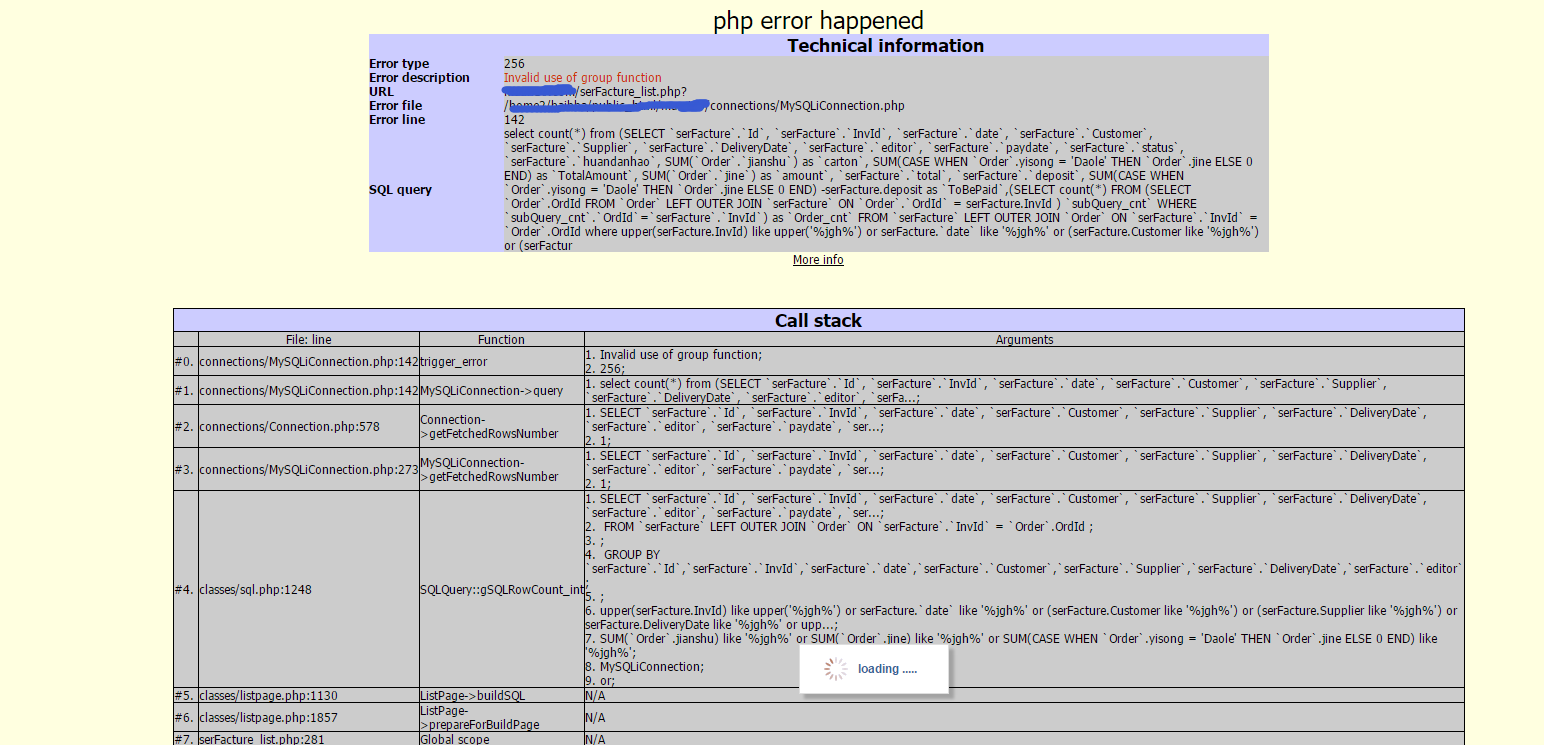
Task: Click 'FROM `serFacture` LEFT OUTER JOIN' argument line
Action: tap(848, 527)
